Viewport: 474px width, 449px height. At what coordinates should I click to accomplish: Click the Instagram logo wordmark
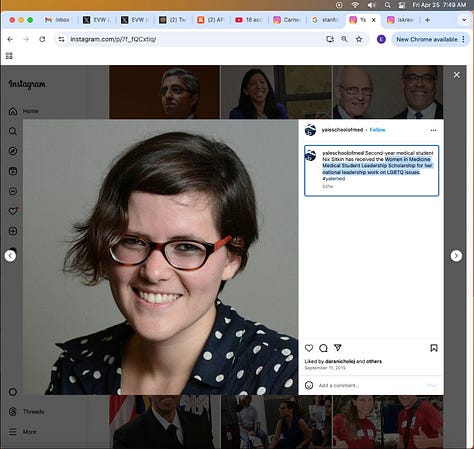tap(27, 84)
